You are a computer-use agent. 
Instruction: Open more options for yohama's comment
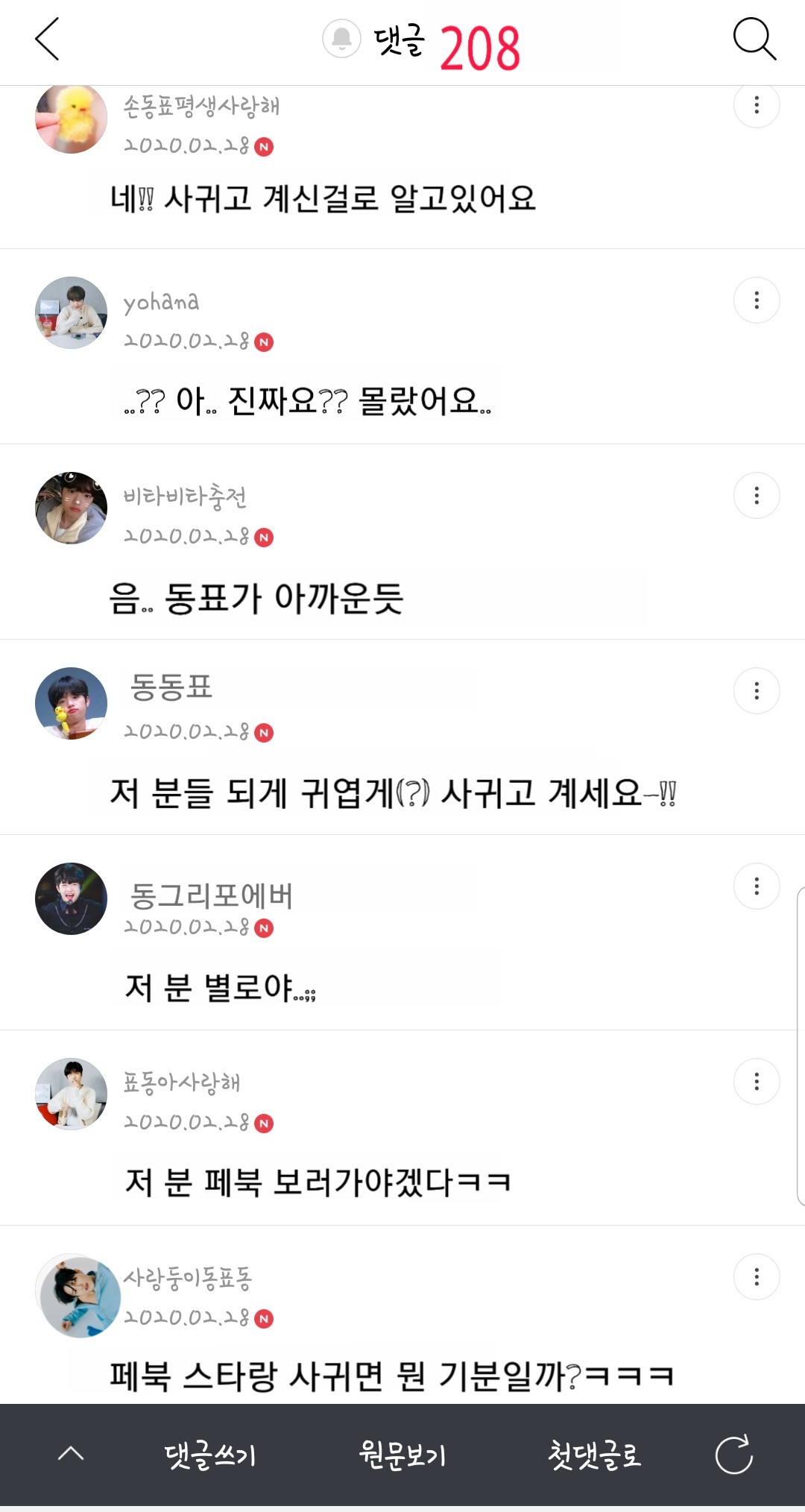click(757, 300)
